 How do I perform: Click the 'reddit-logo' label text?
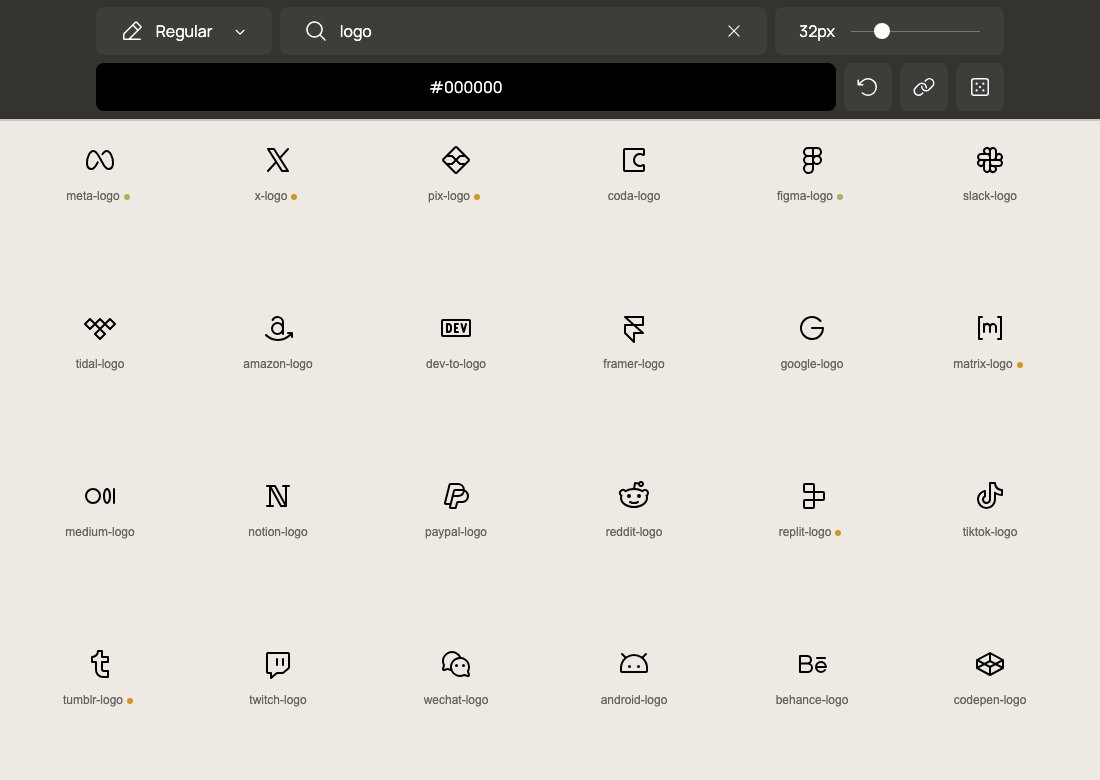pos(633,532)
